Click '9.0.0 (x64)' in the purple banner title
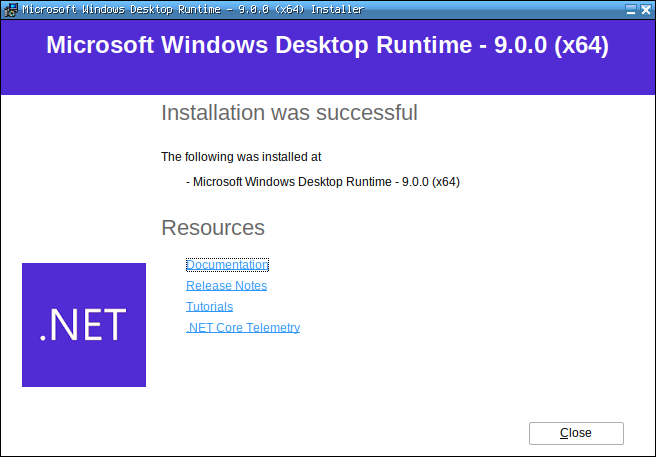 (551, 46)
